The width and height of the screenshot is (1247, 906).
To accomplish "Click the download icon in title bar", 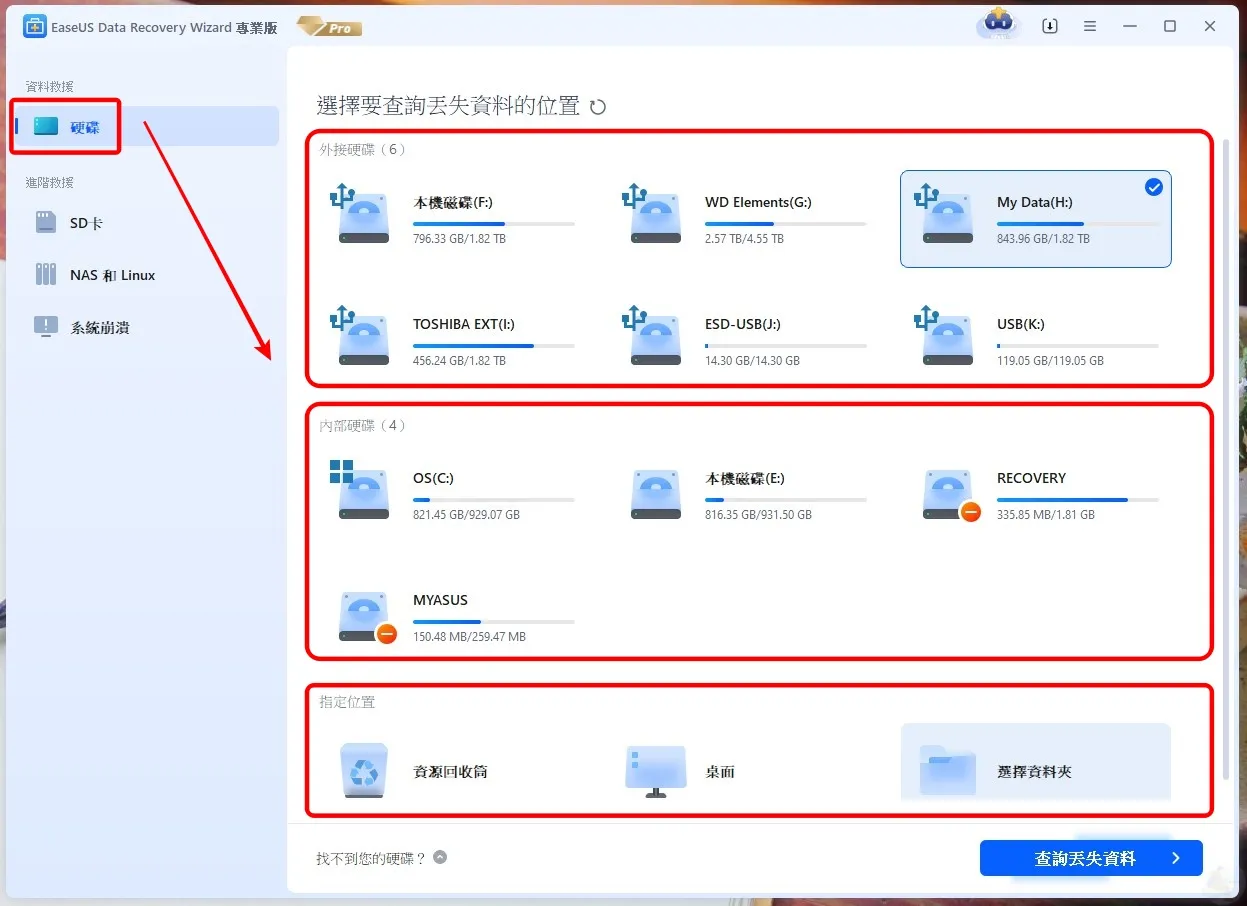I will pos(1050,27).
